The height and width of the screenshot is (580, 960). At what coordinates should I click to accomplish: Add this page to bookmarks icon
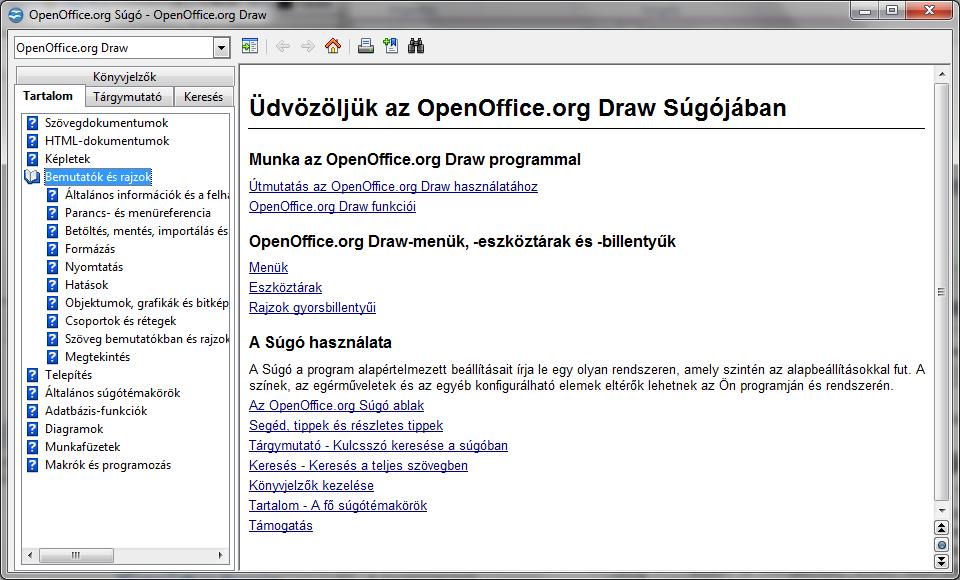pyautogui.click(x=391, y=46)
